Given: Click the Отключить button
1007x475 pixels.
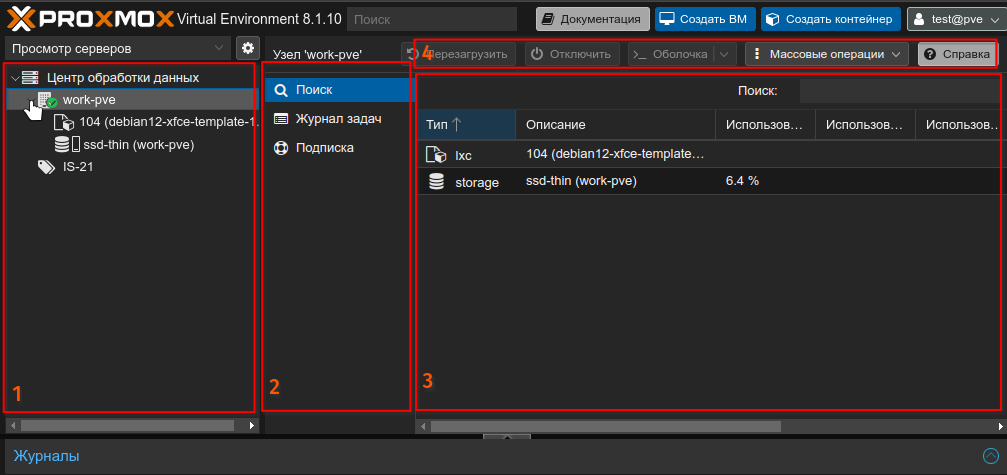Looking at the screenshot, I should [x=572, y=54].
